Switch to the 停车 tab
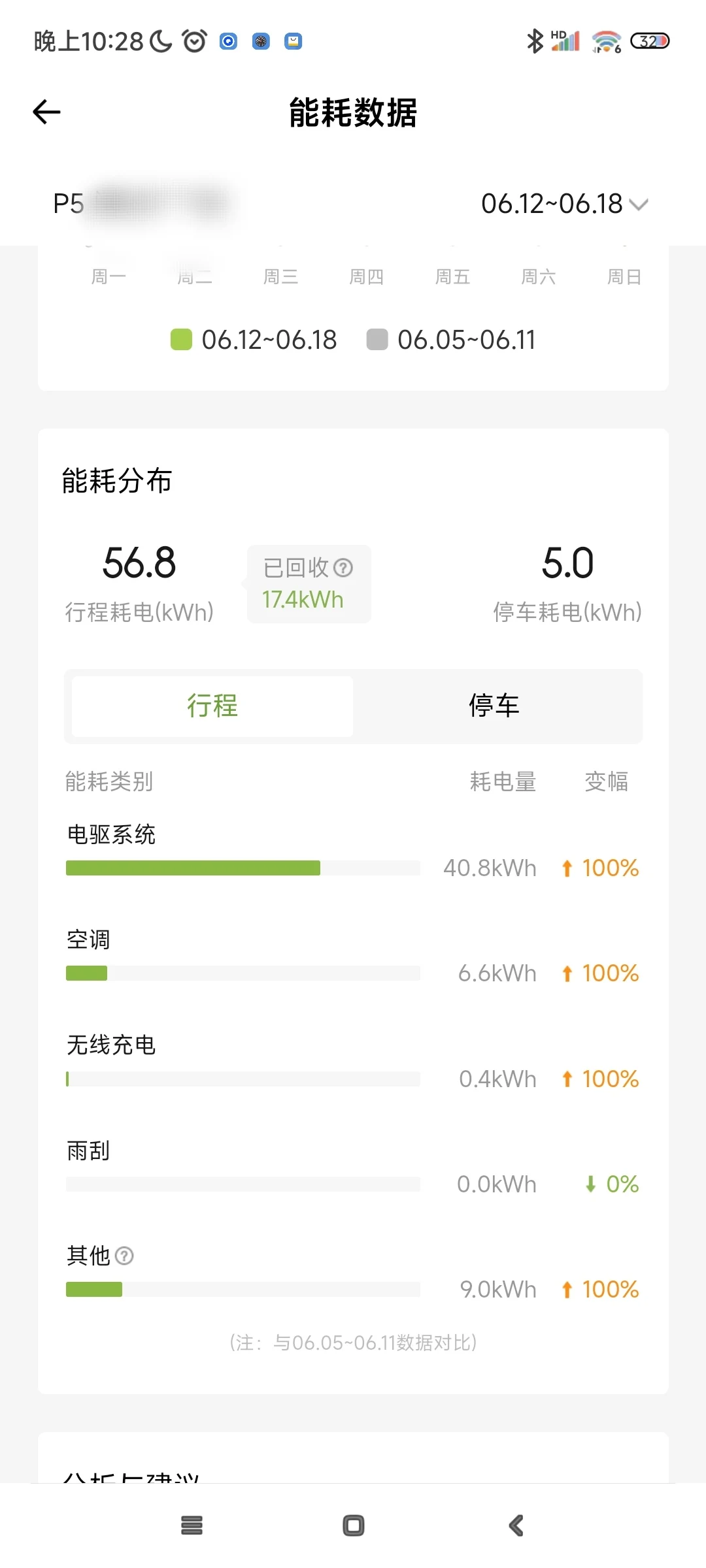Screen dimensions: 706x1568 coord(494,706)
